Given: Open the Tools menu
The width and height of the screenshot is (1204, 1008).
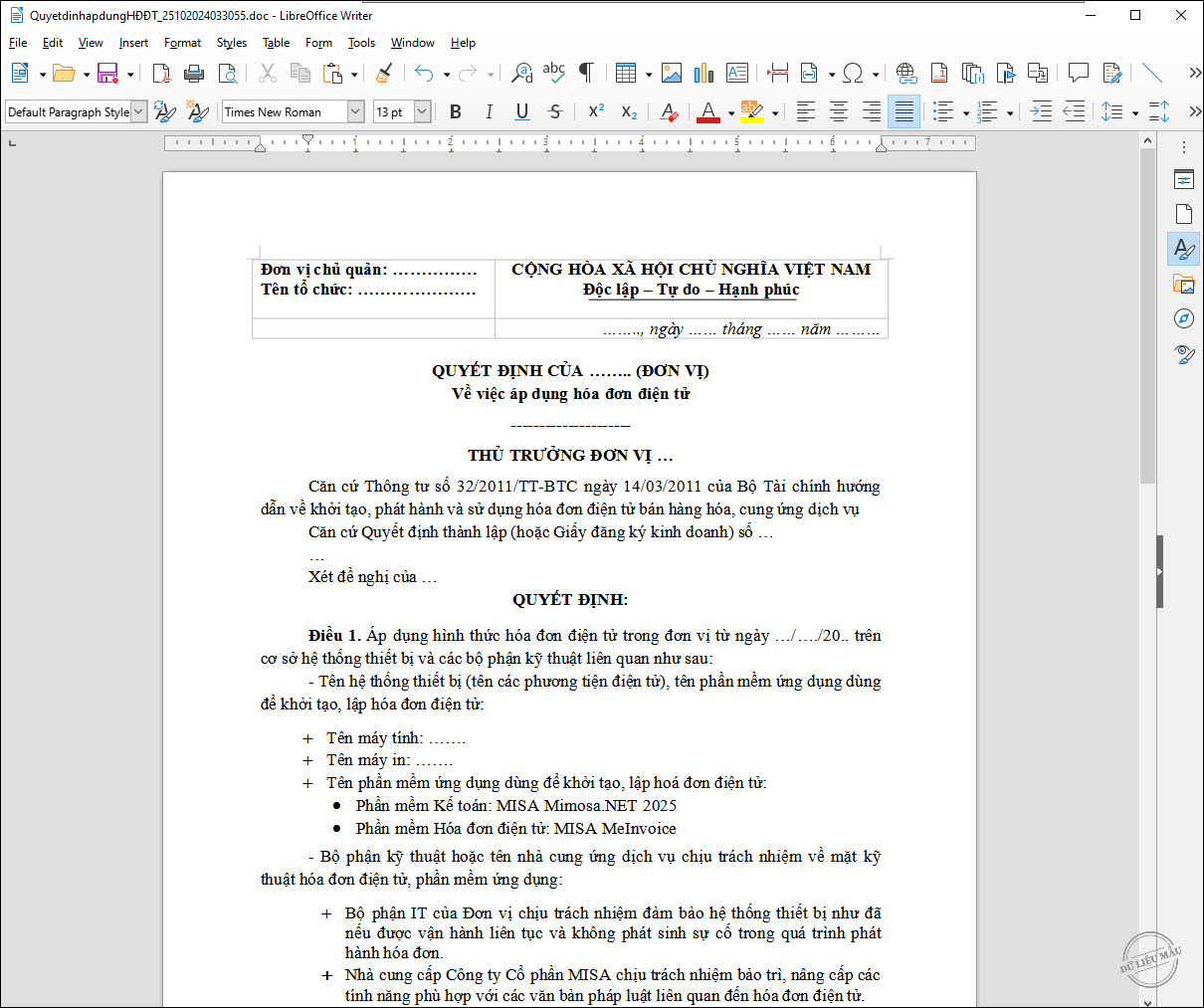Looking at the screenshot, I should [361, 43].
